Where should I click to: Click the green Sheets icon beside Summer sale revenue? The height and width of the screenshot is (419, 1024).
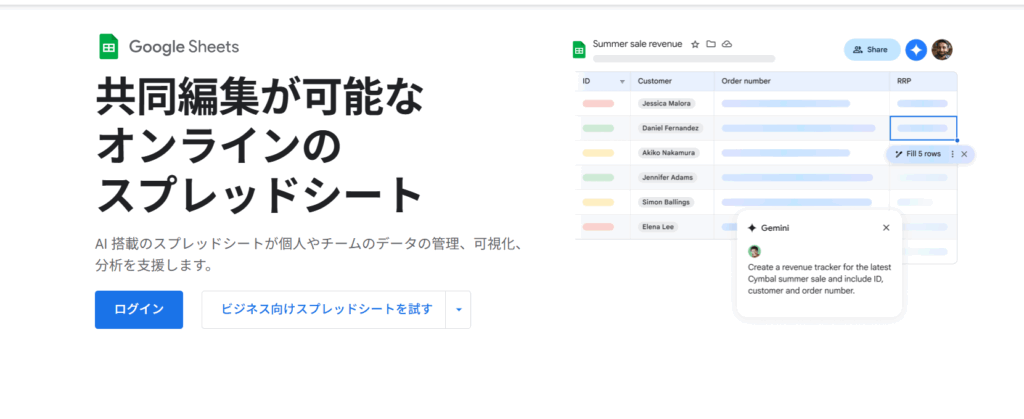coord(579,50)
